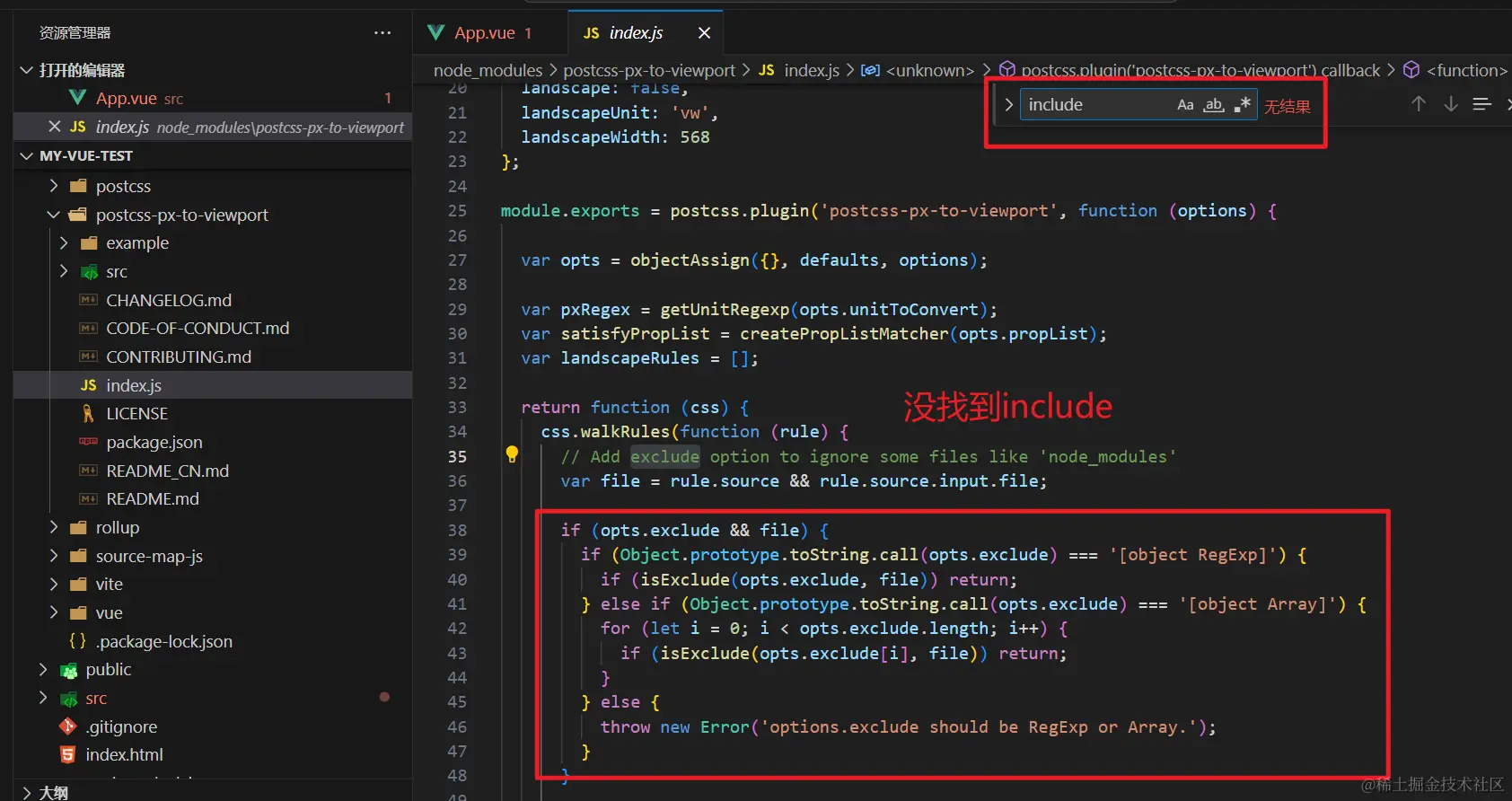Click the postcss.plugin callback breadcrumb
The image size is (1512, 801).
click(x=1200, y=70)
